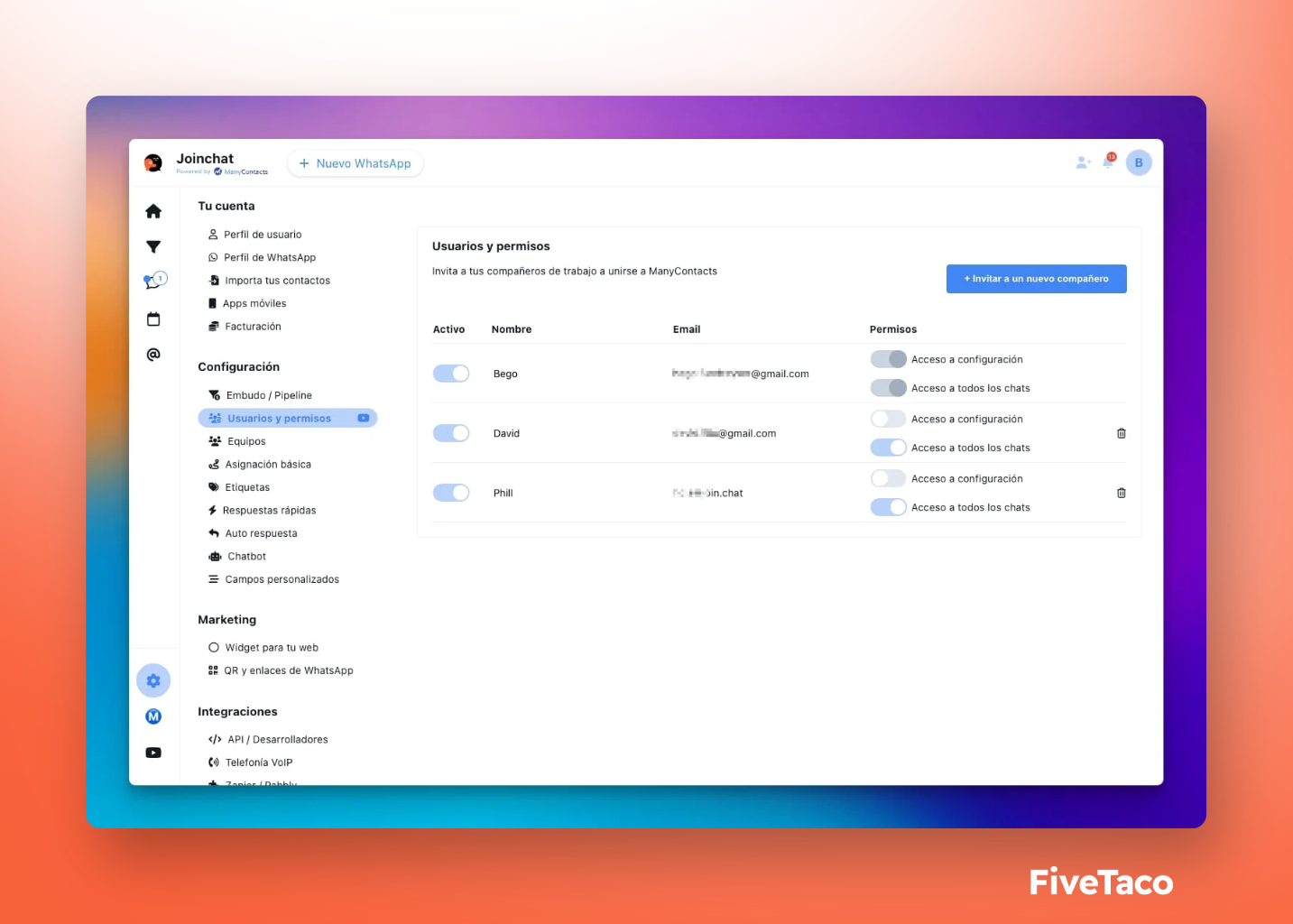Image resolution: width=1293 pixels, height=924 pixels.
Task: Click the Joinchat logo
Action: [x=153, y=162]
